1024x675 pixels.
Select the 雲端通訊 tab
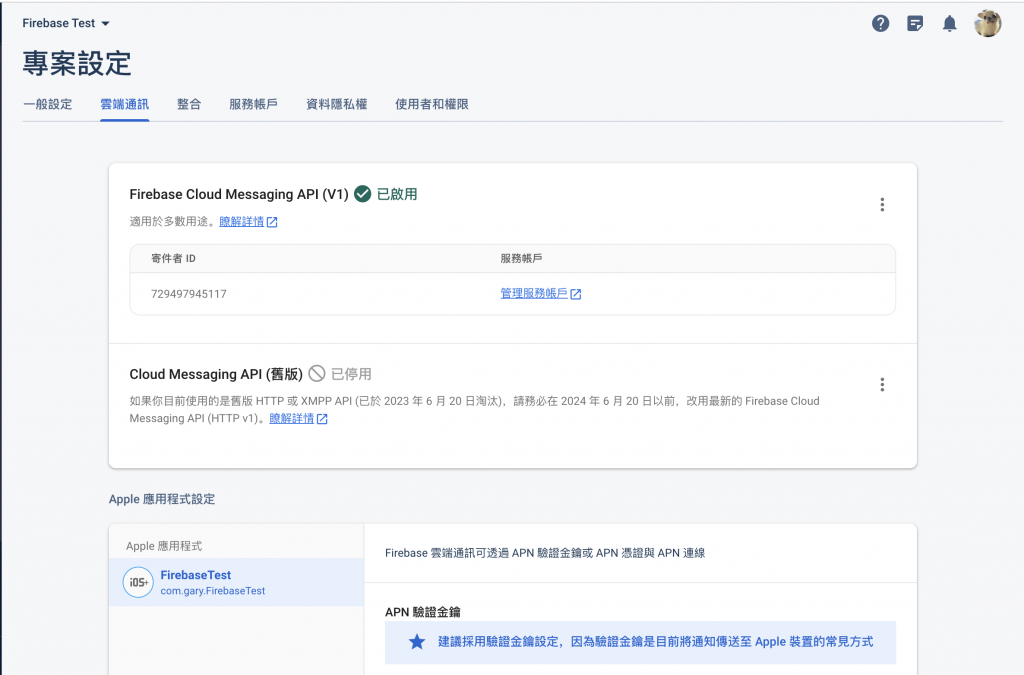(x=125, y=104)
